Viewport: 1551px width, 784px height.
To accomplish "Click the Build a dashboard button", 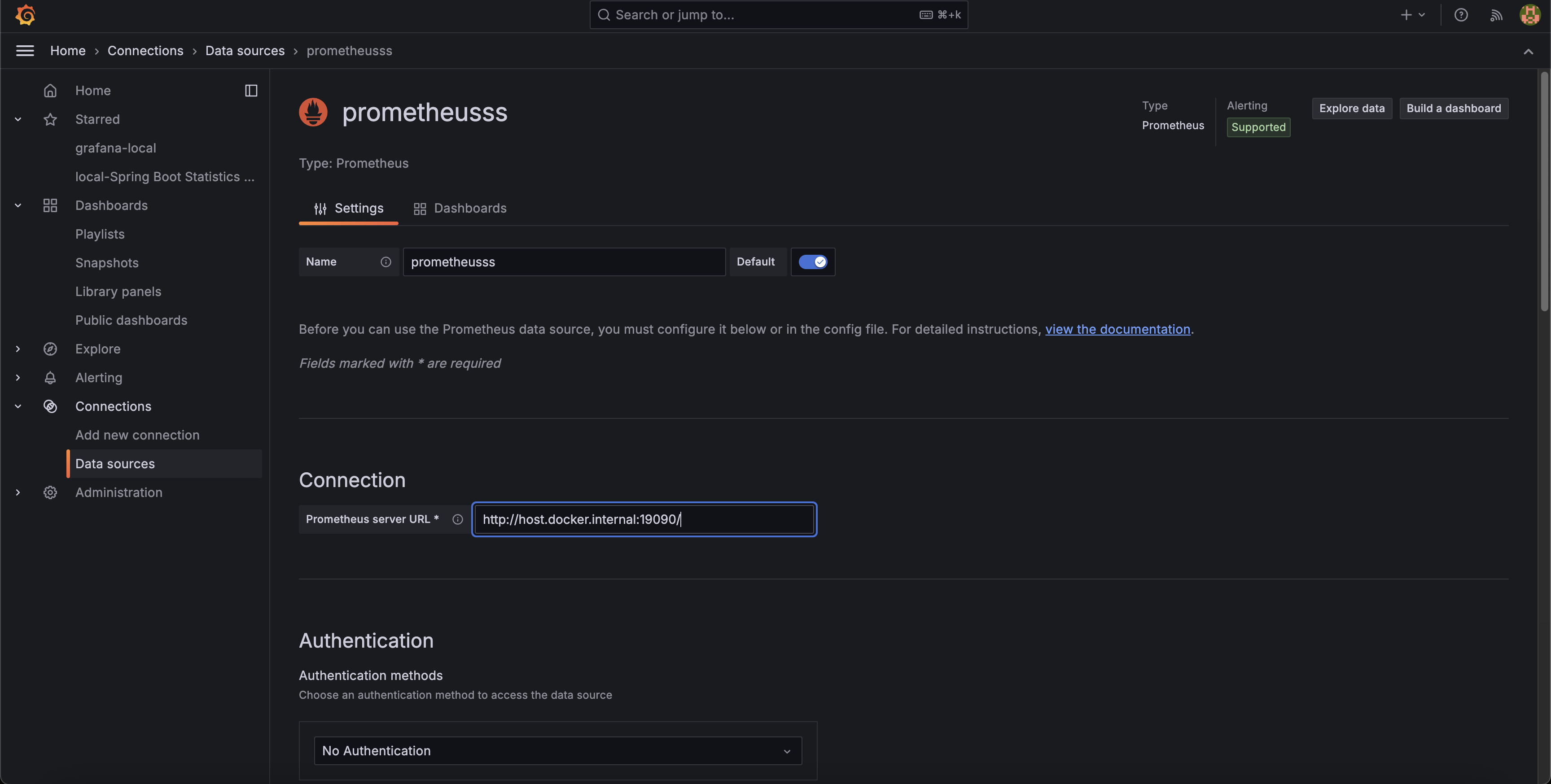I will [1454, 108].
